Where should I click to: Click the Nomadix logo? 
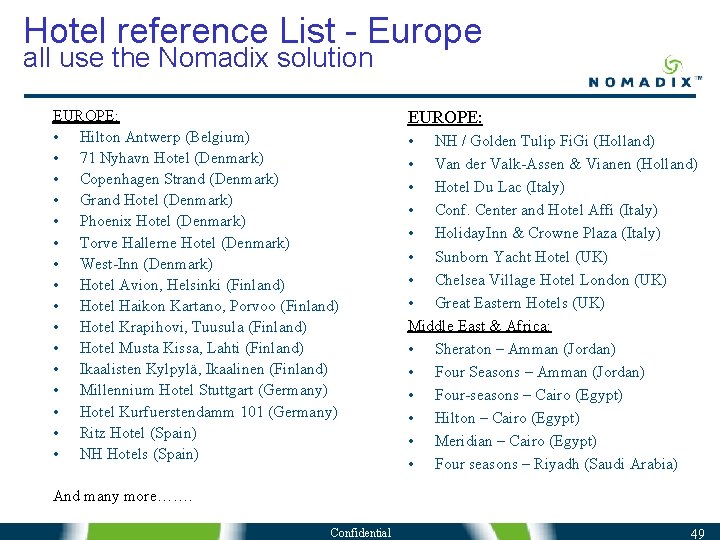point(645,72)
